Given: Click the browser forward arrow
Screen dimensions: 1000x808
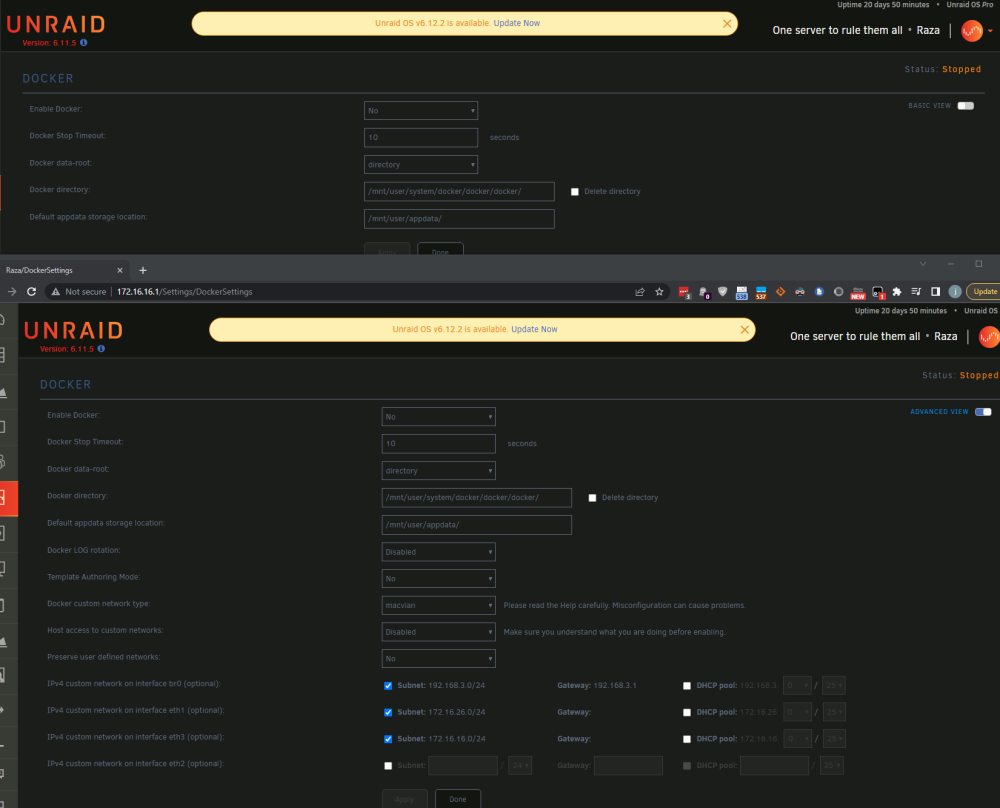Looking at the screenshot, I should (11, 291).
